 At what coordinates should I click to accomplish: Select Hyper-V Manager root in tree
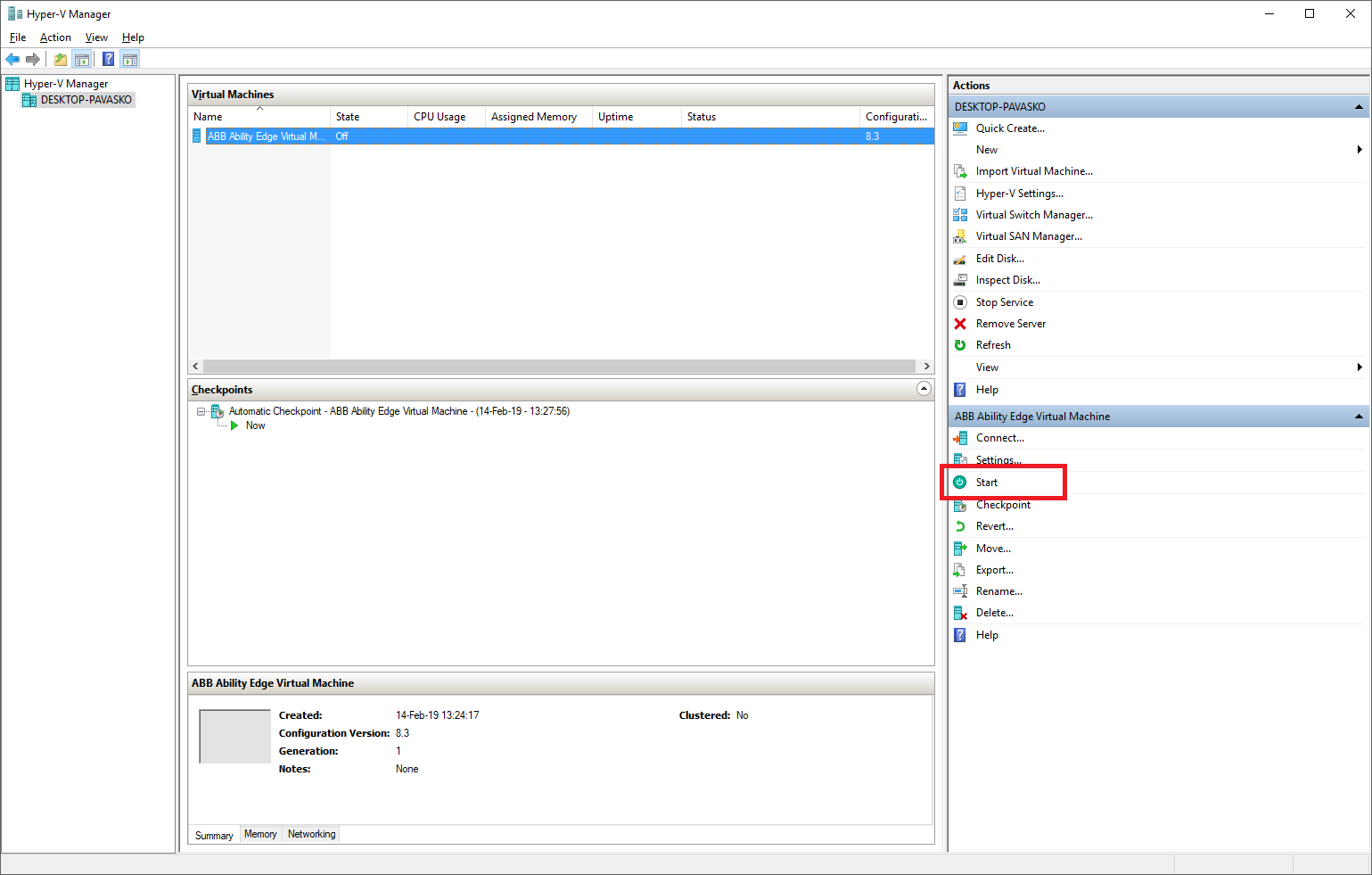[x=65, y=84]
